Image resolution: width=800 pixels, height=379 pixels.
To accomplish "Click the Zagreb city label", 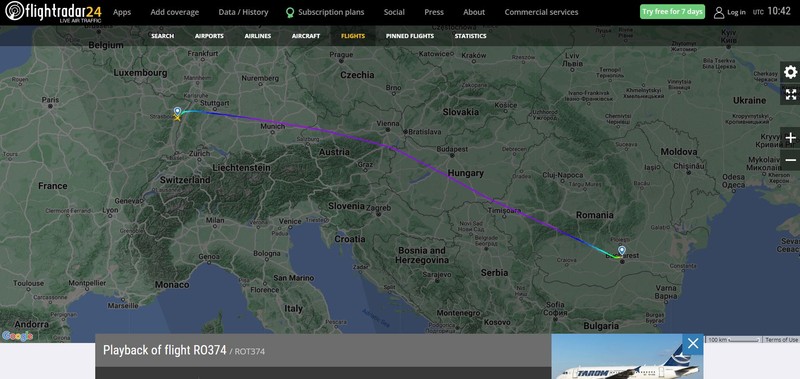I will click(379, 208).
